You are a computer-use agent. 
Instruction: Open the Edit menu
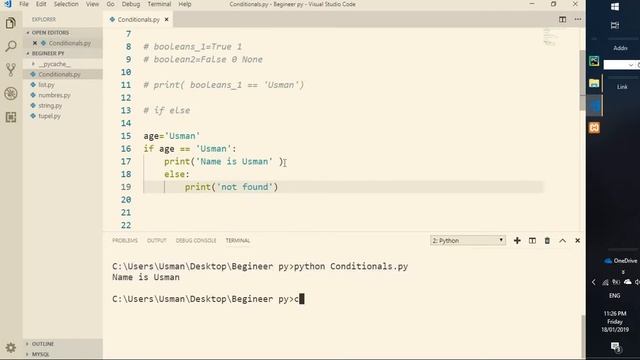click(x=41, y=4)
